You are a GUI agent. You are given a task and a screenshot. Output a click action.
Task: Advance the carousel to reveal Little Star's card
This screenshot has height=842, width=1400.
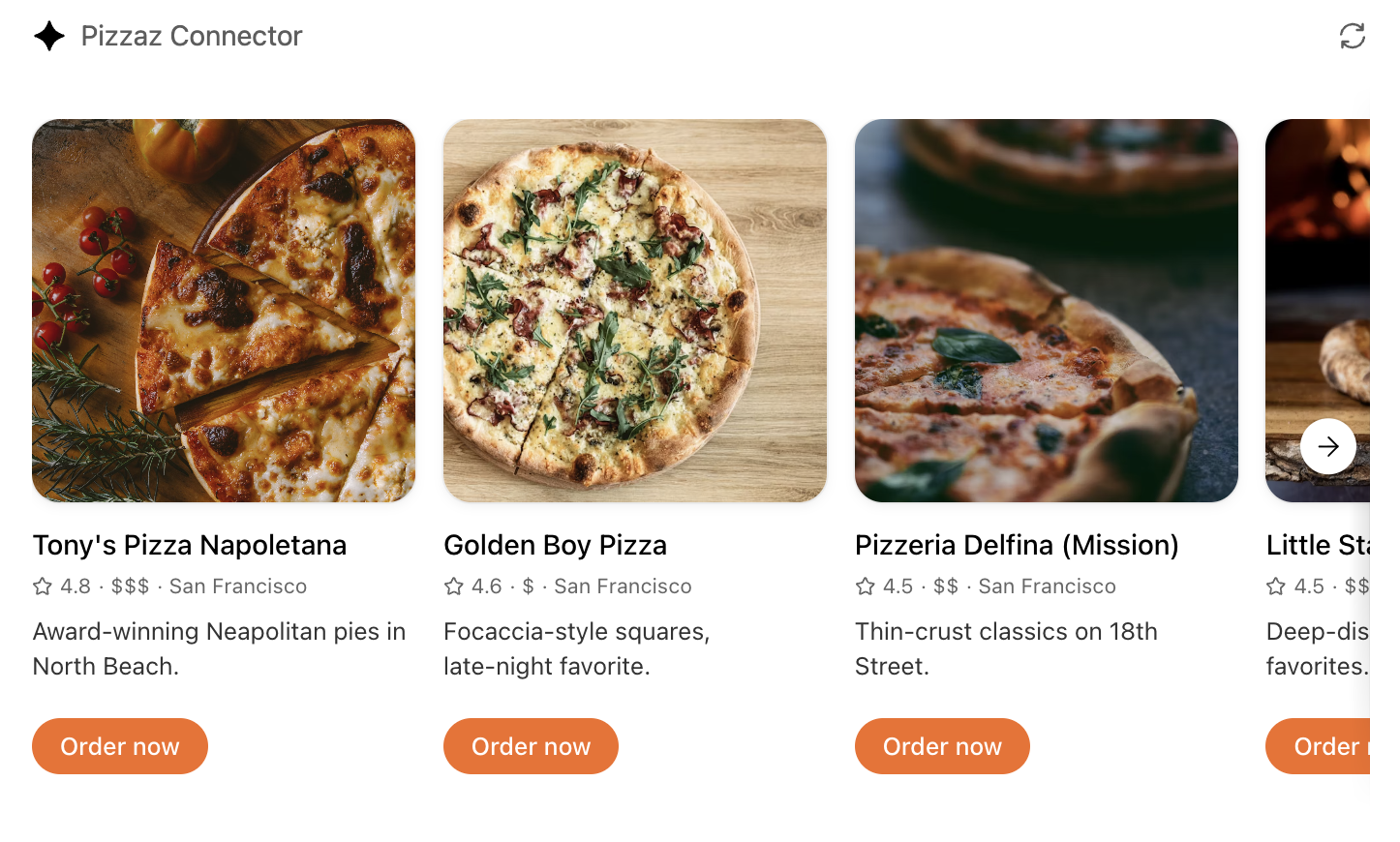1327,446
